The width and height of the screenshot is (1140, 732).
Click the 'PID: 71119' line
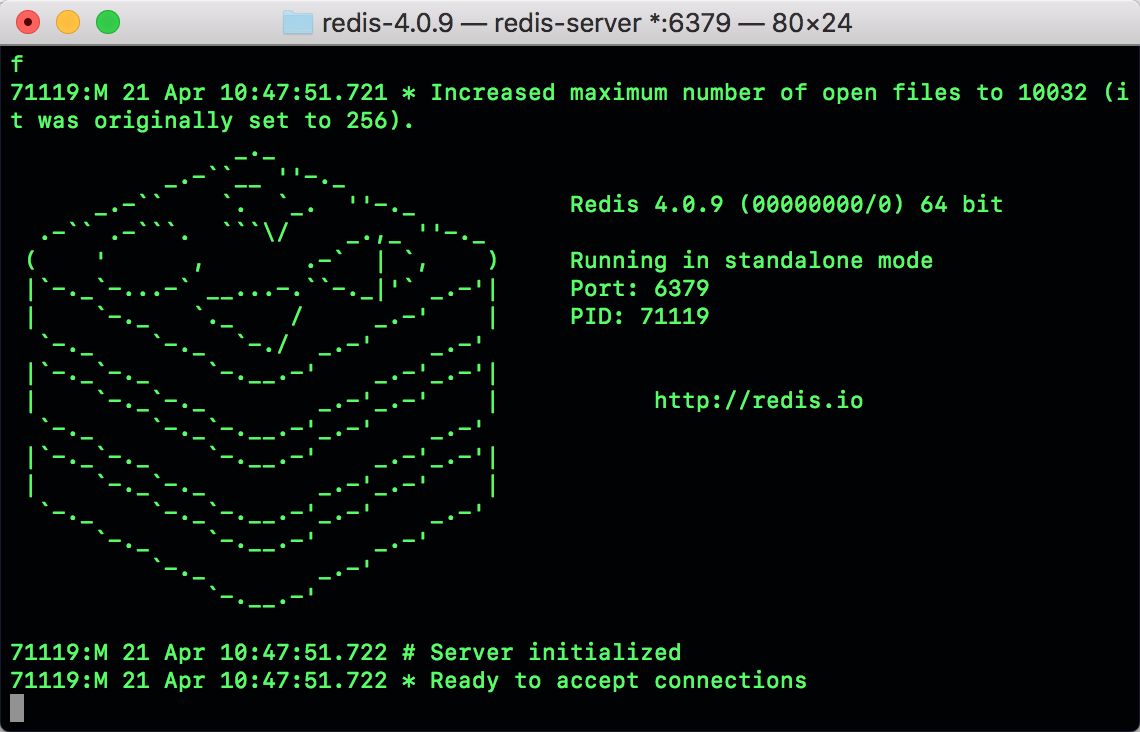click(639, 317)
